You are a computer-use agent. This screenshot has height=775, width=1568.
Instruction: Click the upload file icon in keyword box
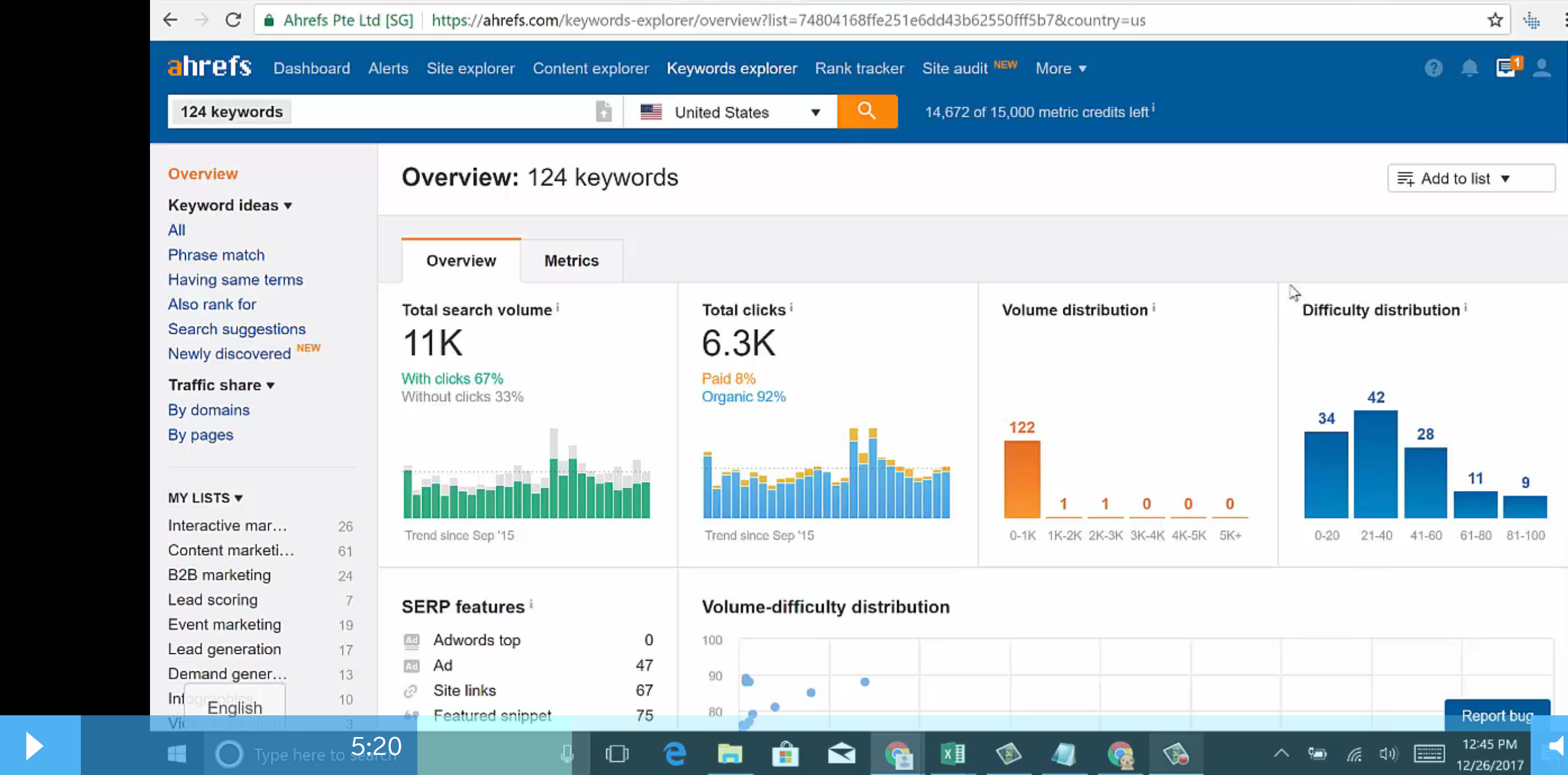pos(603,112)
